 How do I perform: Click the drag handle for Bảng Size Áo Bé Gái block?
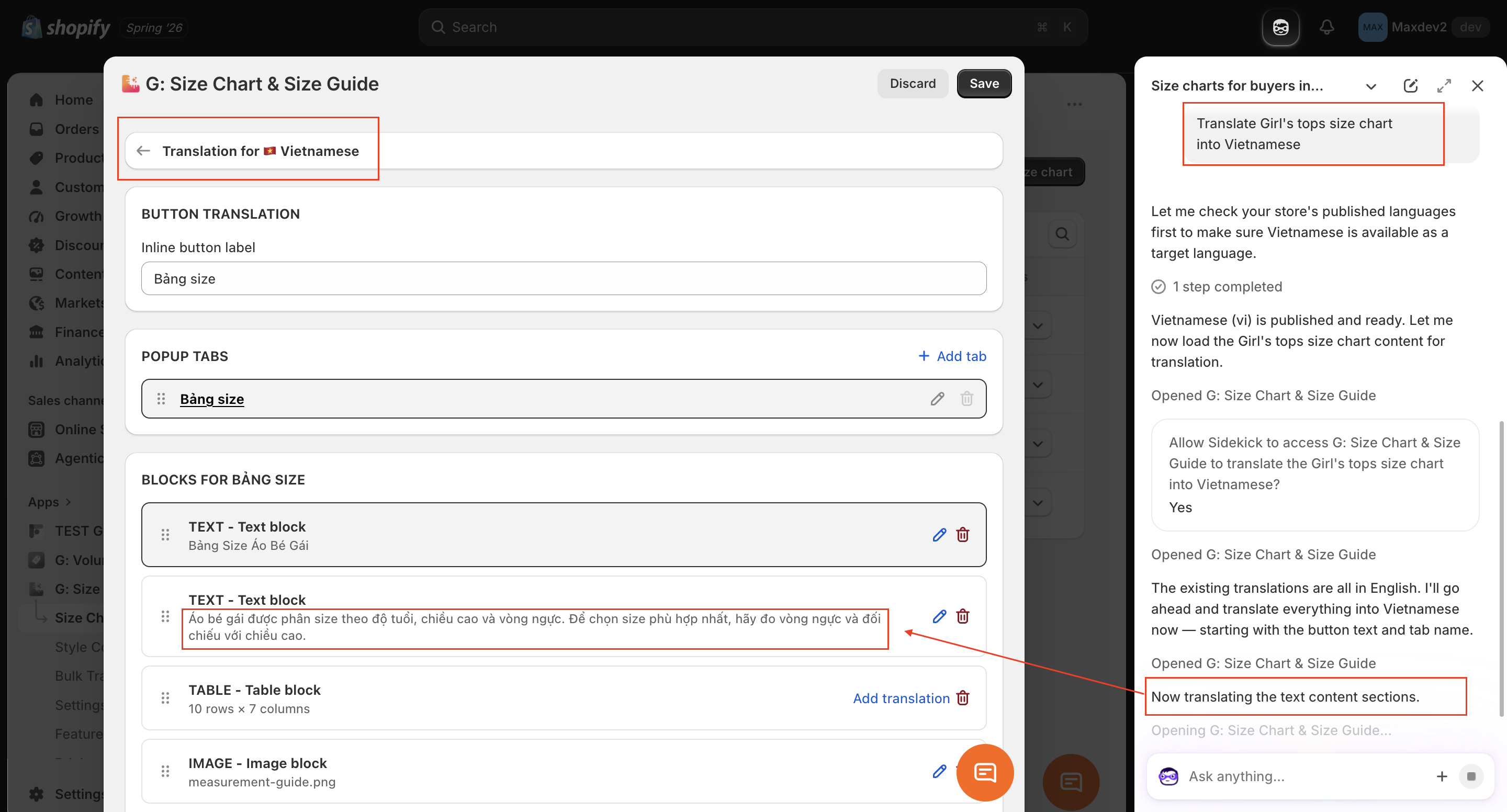tap(165, 535)
